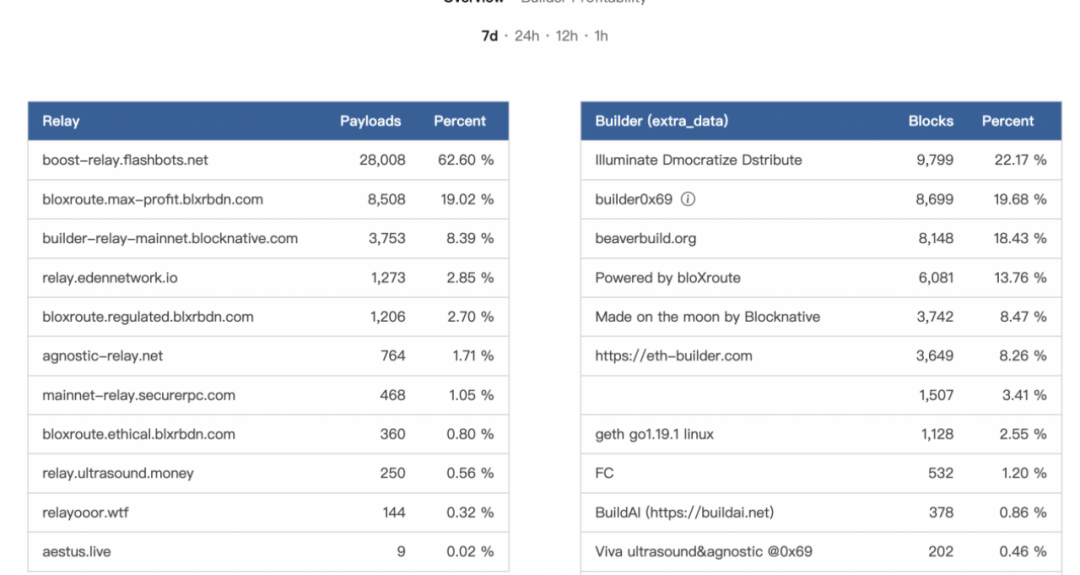Screen dimensions: 1080x575
Task: Click the Relay column header
Action: 61,121
